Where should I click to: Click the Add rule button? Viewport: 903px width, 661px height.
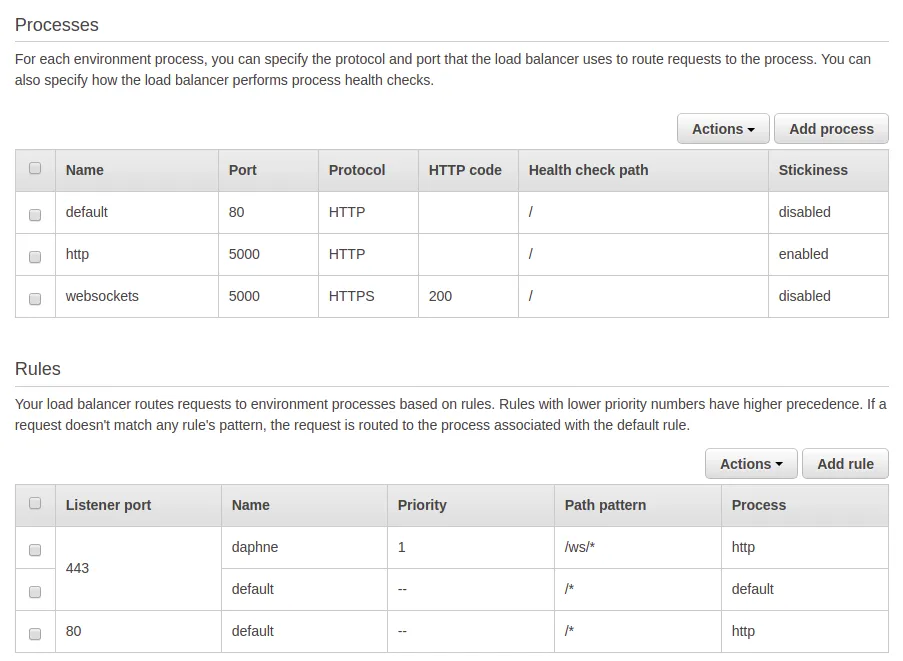coord(845,464)
